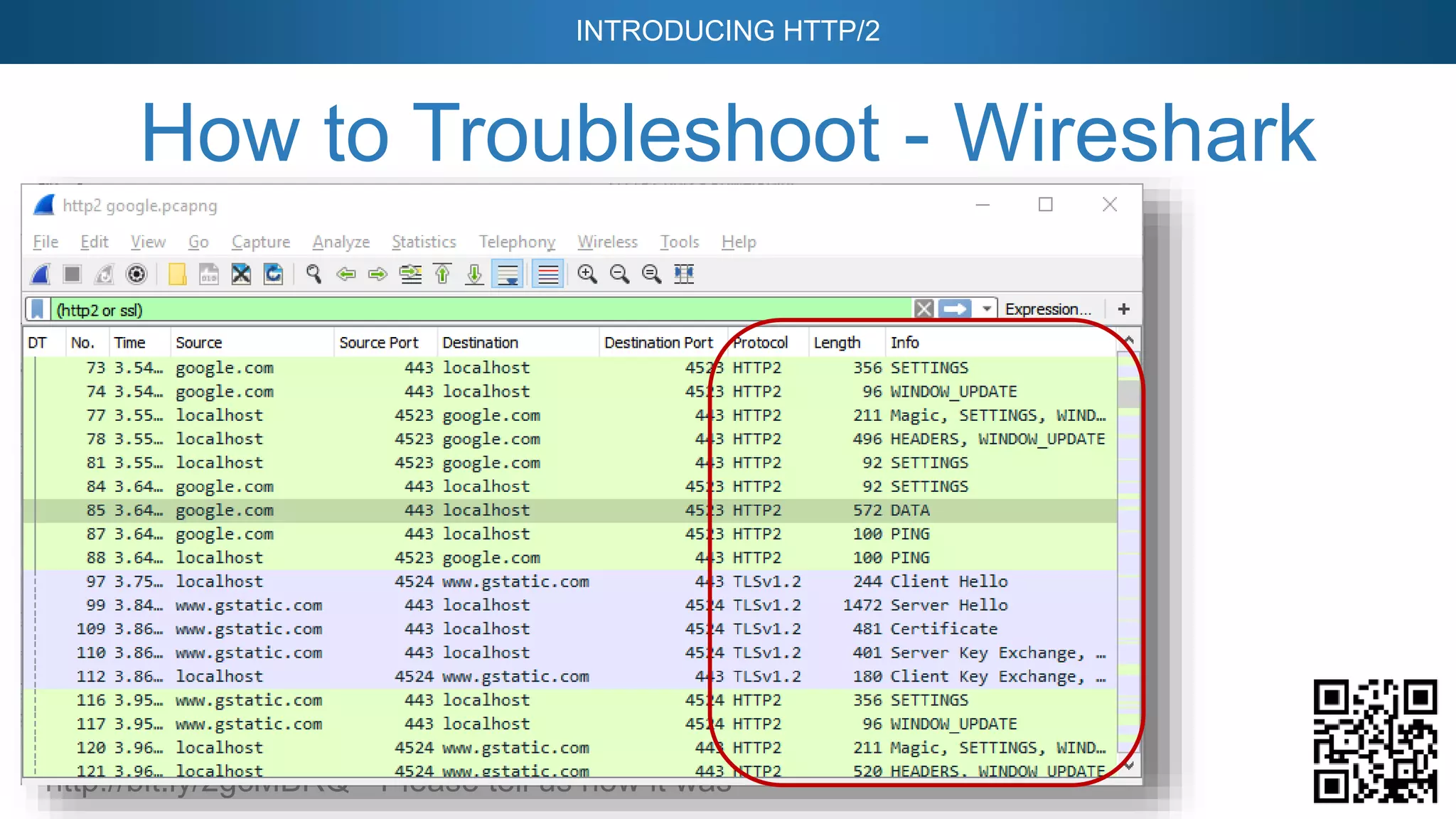Screen dimensions: 1456x819
Task: Select packet 74 WINDOW_UPDATE row
Action: pos(570,392)
